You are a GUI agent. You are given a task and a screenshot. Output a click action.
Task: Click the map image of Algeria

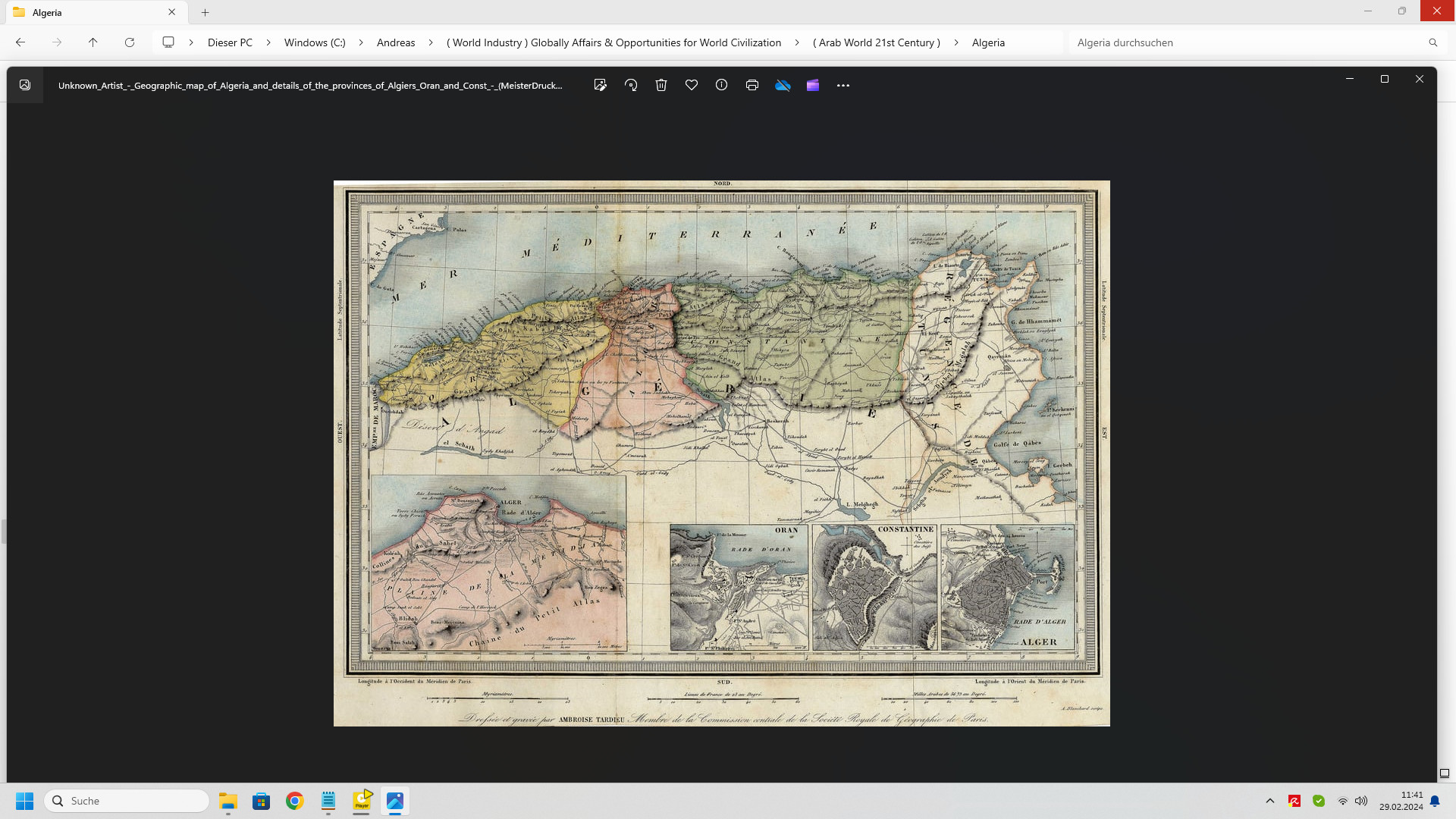722,453
